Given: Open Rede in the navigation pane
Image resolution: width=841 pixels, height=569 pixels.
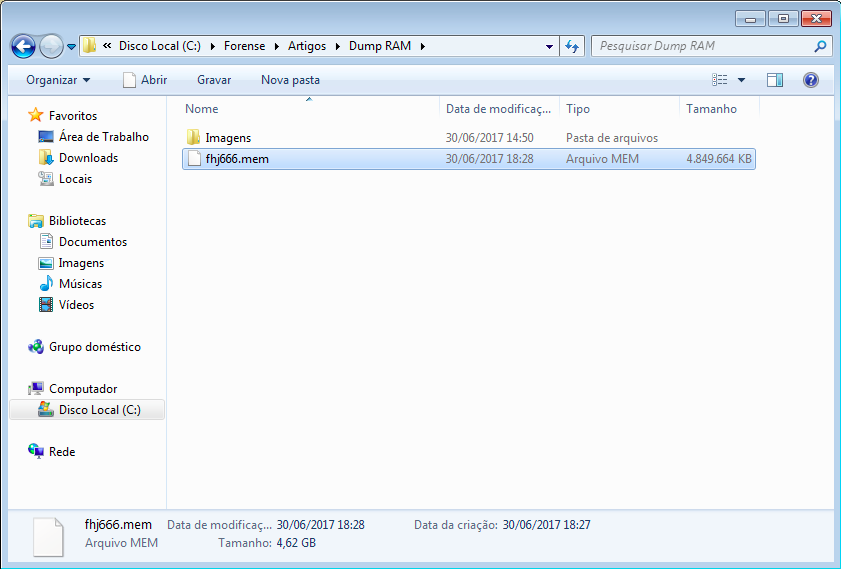Looking at the screenshot, I should click(52, 452).
